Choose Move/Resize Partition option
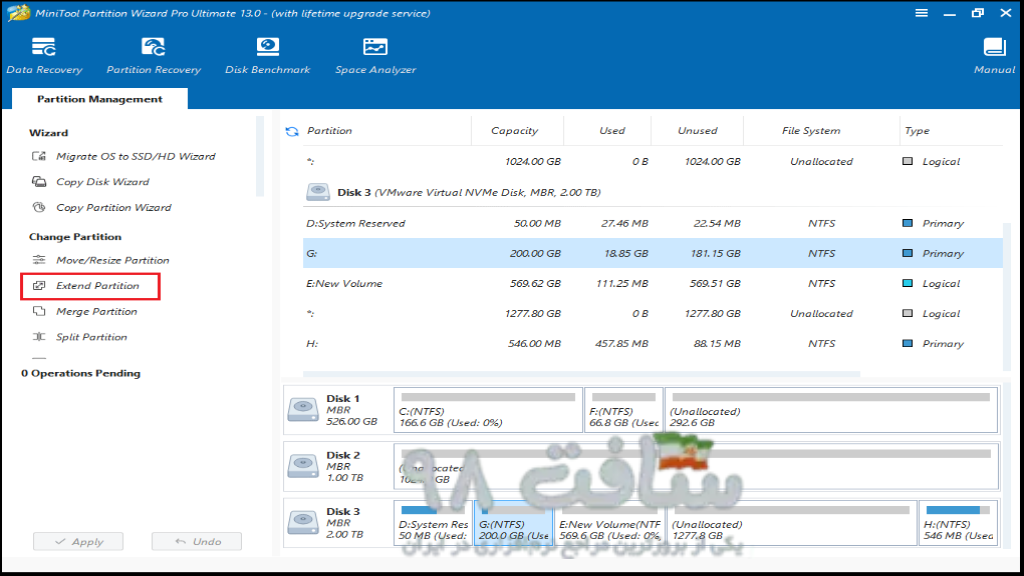This screenshot has width=1024, height=576. 112,260
